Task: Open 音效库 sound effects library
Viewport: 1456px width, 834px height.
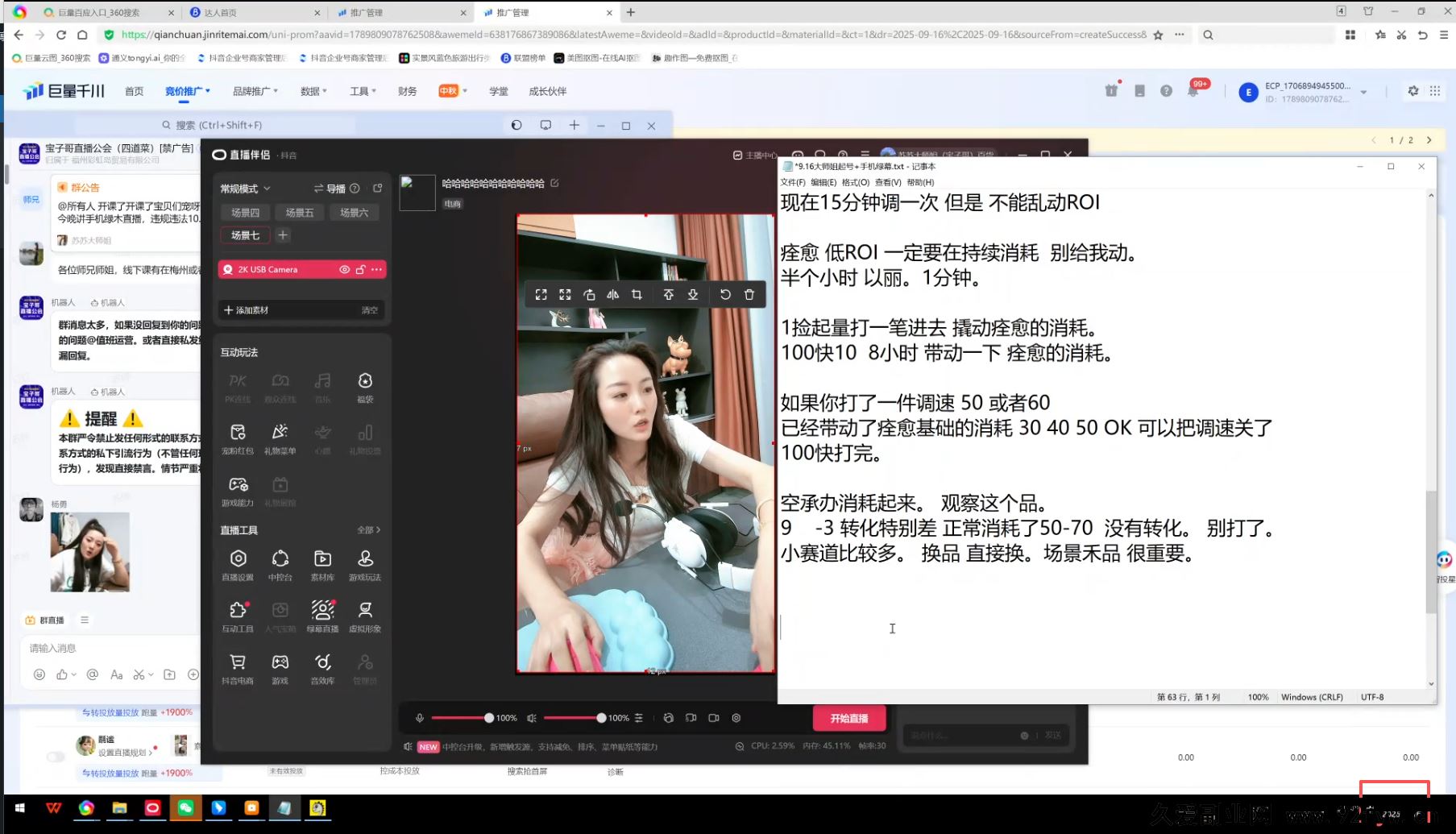Action: click(x=322, y=667)
